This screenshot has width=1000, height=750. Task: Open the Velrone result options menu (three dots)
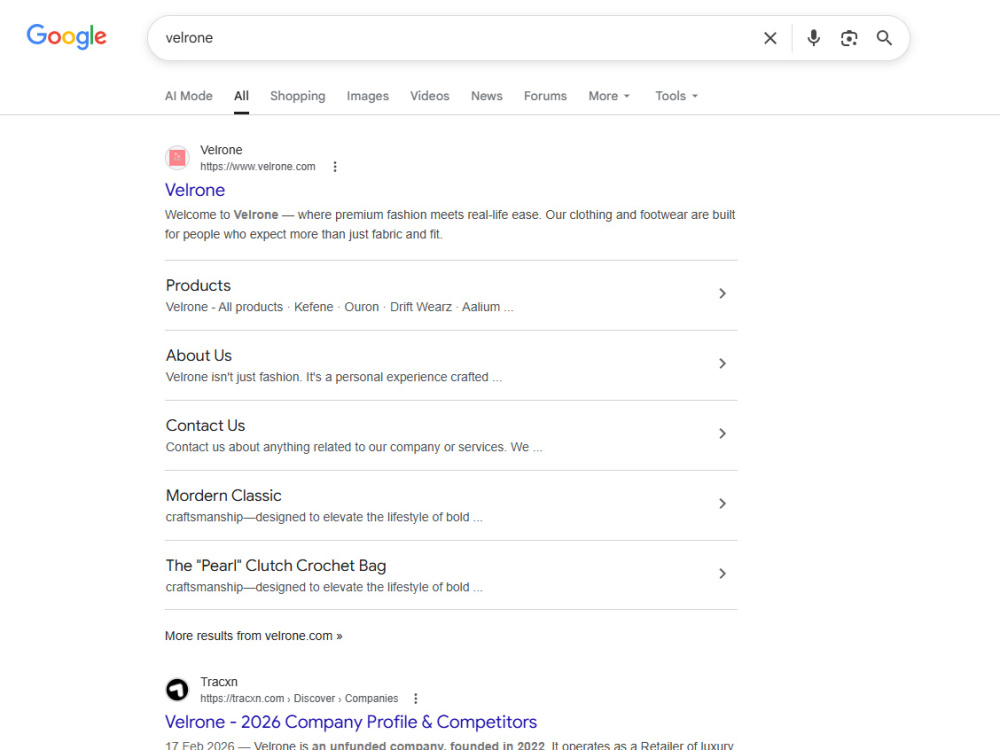tap(335, 166)
